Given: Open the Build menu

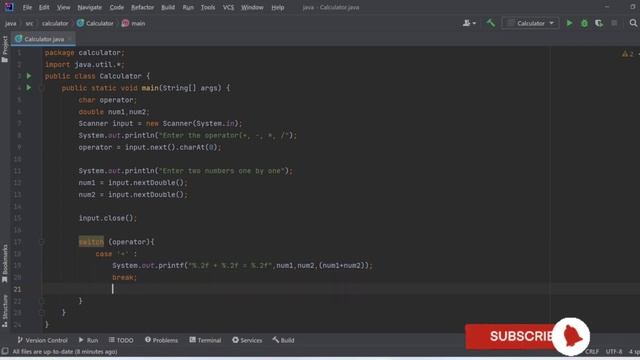Looking at the screenshot, I should point(168,7).
